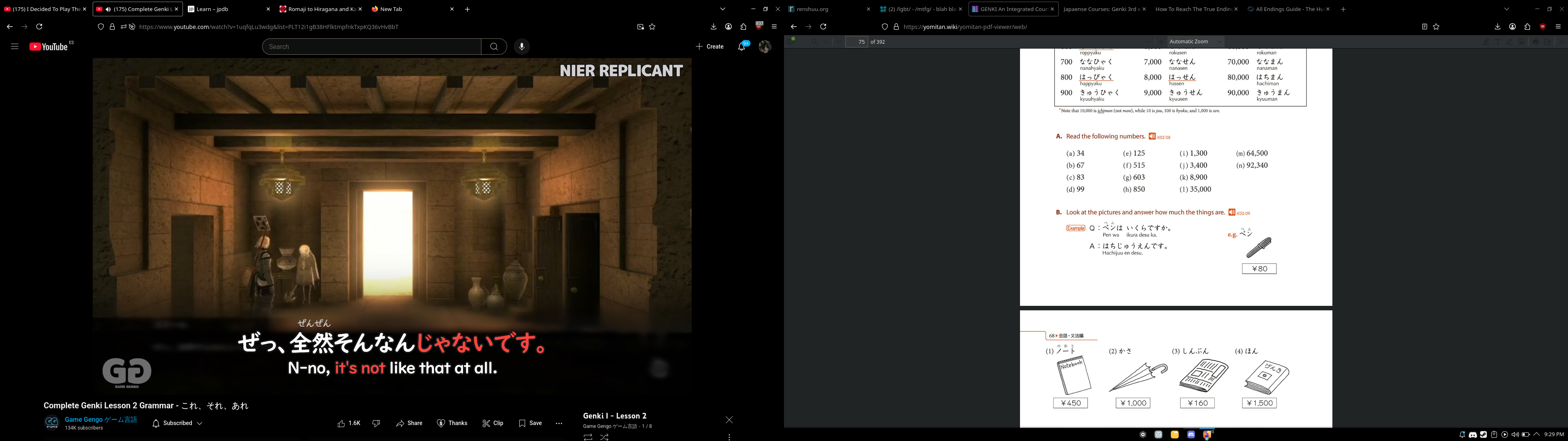Open YouTube notifications bell
Image resolution: width=1568 pixels, height=441 pixels.
[742, 46]
